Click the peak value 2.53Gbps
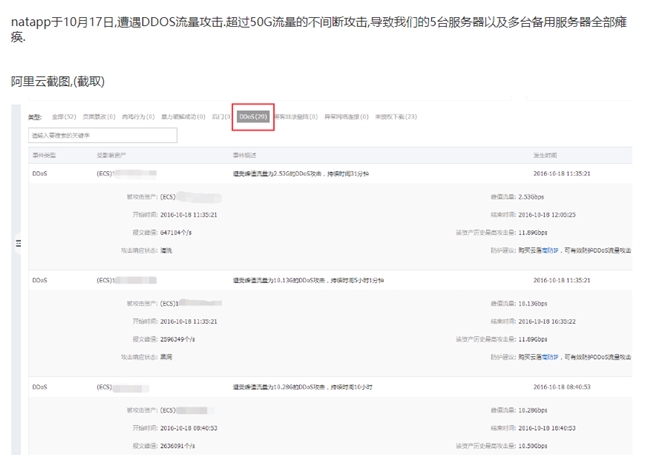Viewport: 650px width, 468px height. point(531,197)
